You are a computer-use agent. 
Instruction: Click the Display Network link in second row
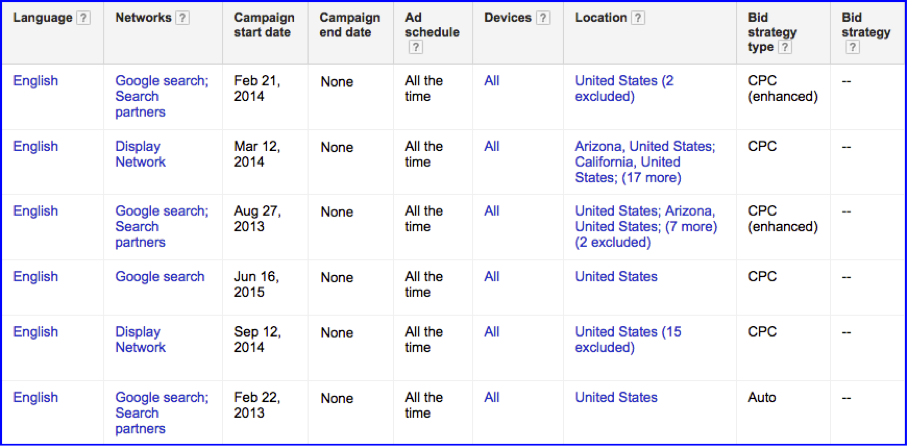point(141,154)
